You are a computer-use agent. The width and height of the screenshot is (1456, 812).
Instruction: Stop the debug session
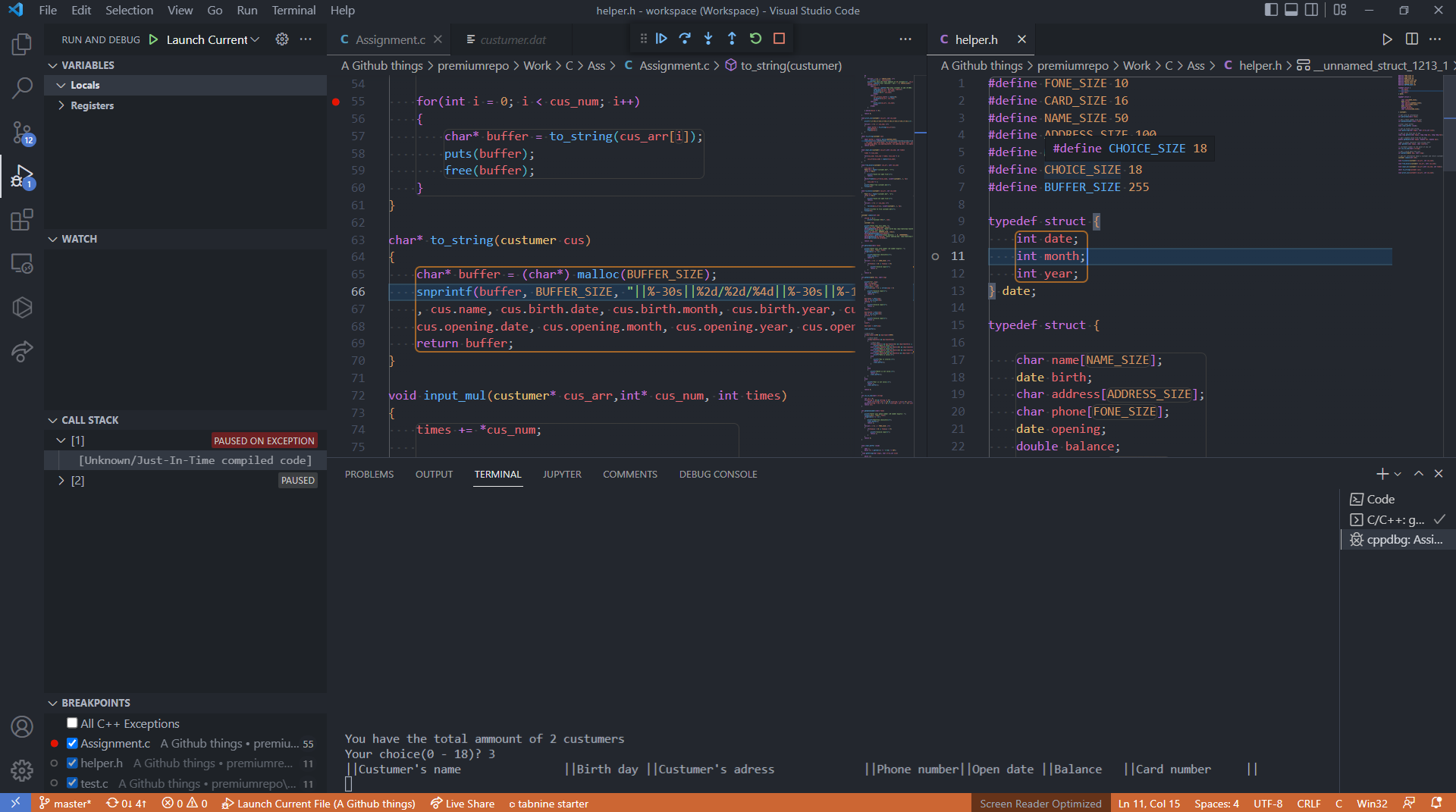[x=779, y=39]
